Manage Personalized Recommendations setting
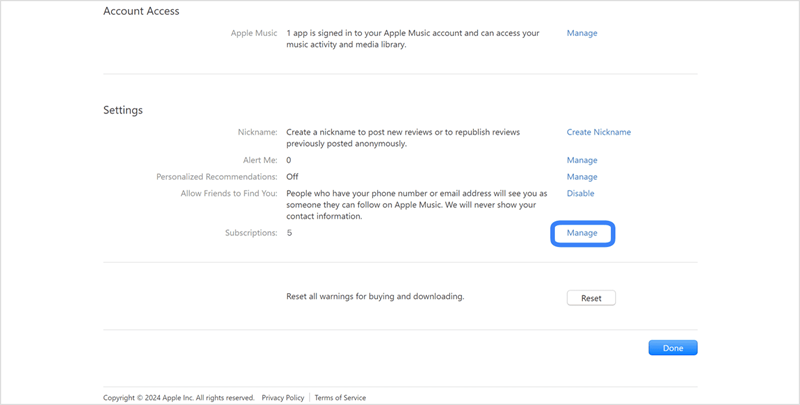 point(582,177)
